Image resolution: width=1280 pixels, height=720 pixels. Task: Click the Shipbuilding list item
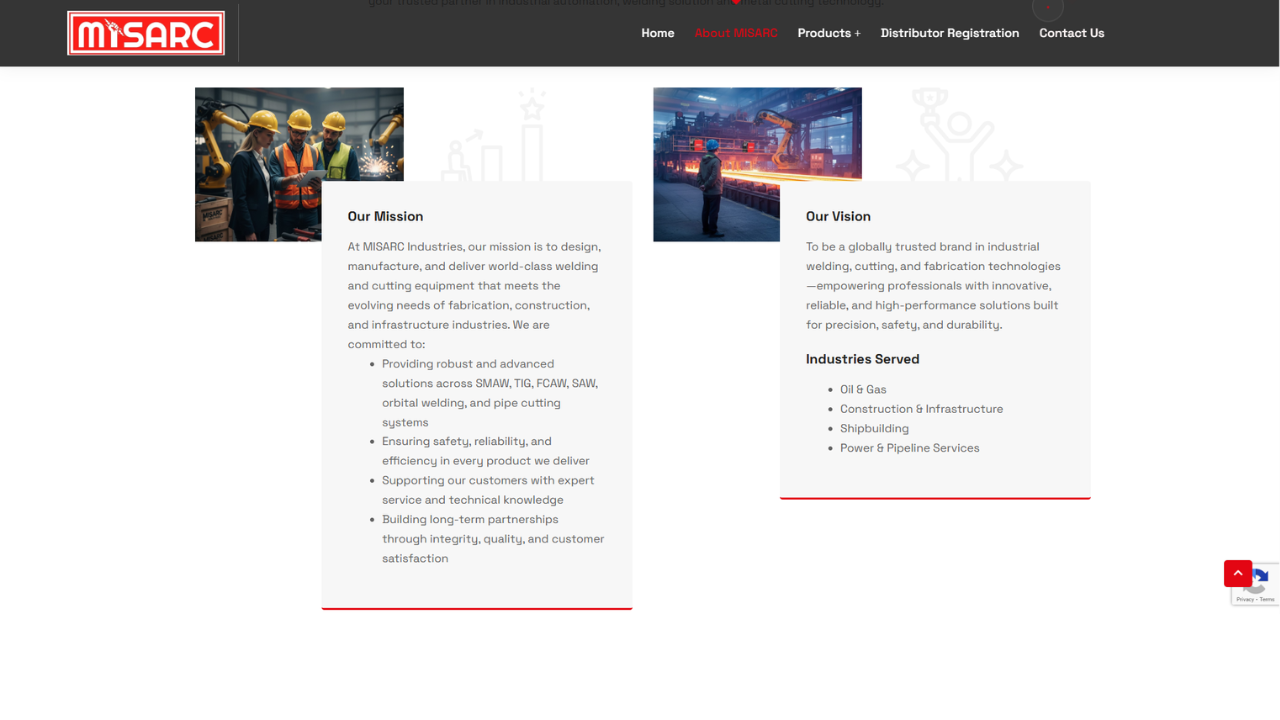tap(874, 428)
